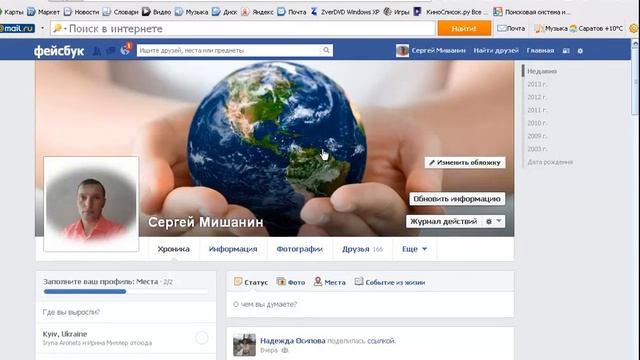The width and height of the screenshot is (640, 360).
Task: Open Надежда Осипова profile link
Action: 293,341
